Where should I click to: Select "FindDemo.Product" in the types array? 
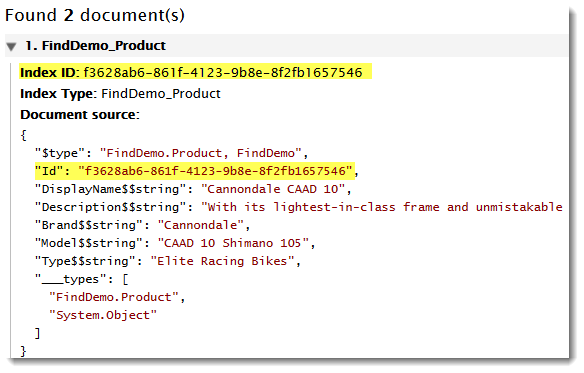(x=114, y=297)
